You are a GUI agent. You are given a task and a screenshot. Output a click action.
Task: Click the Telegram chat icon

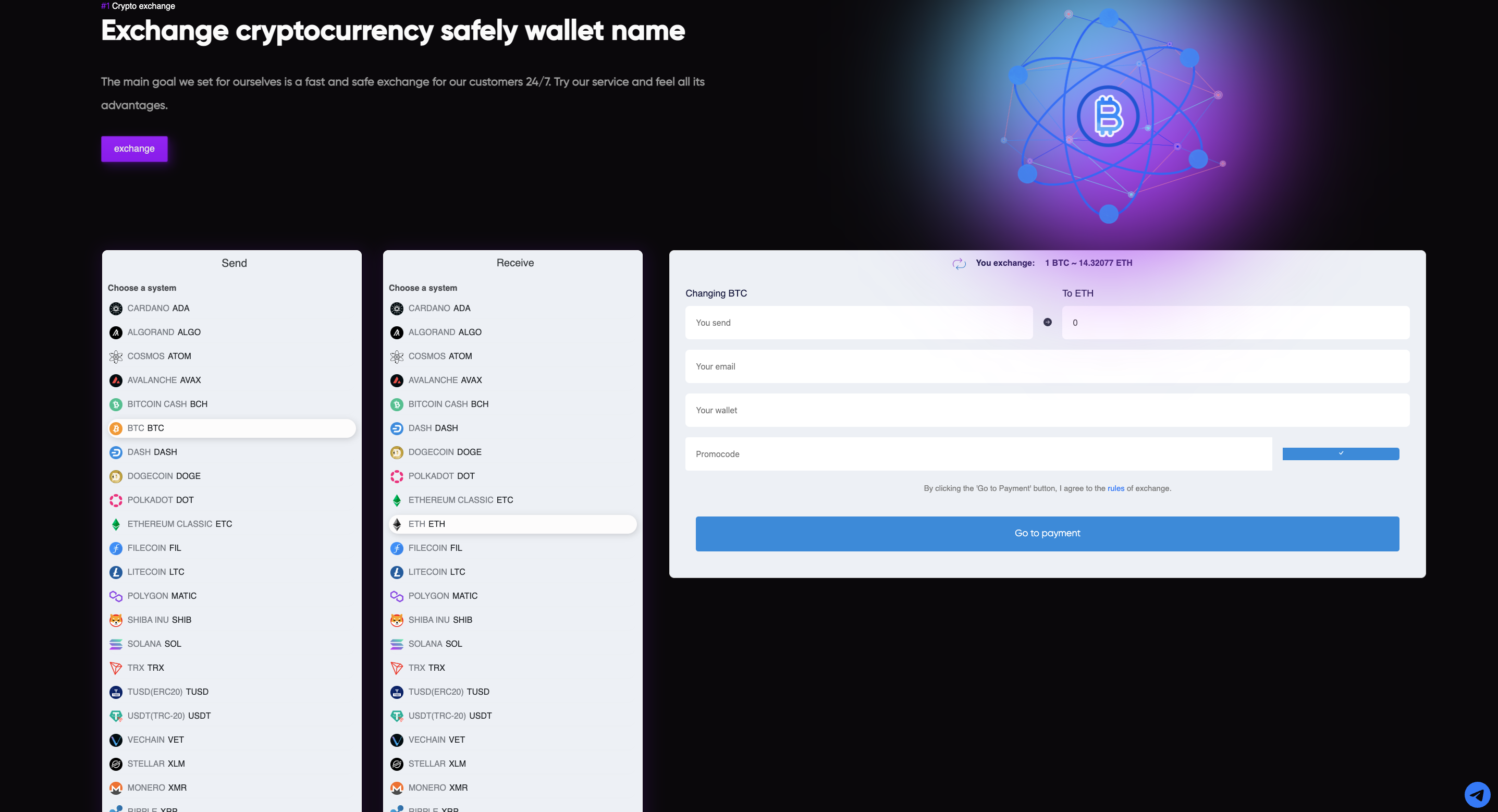coord(1477,794)
